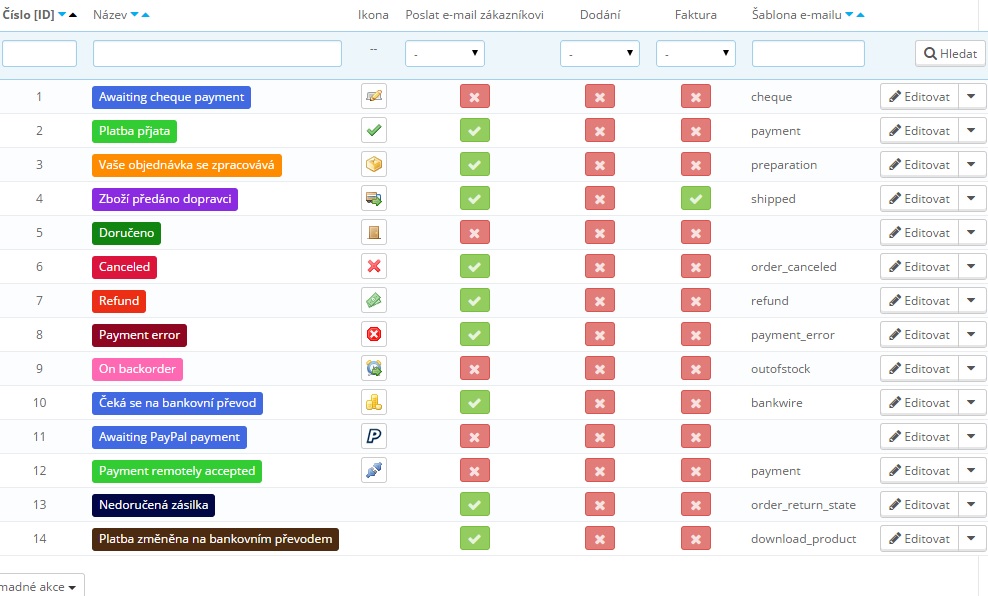Click the dark navy Nedoručená zásilka label

[x=154, y=505]
